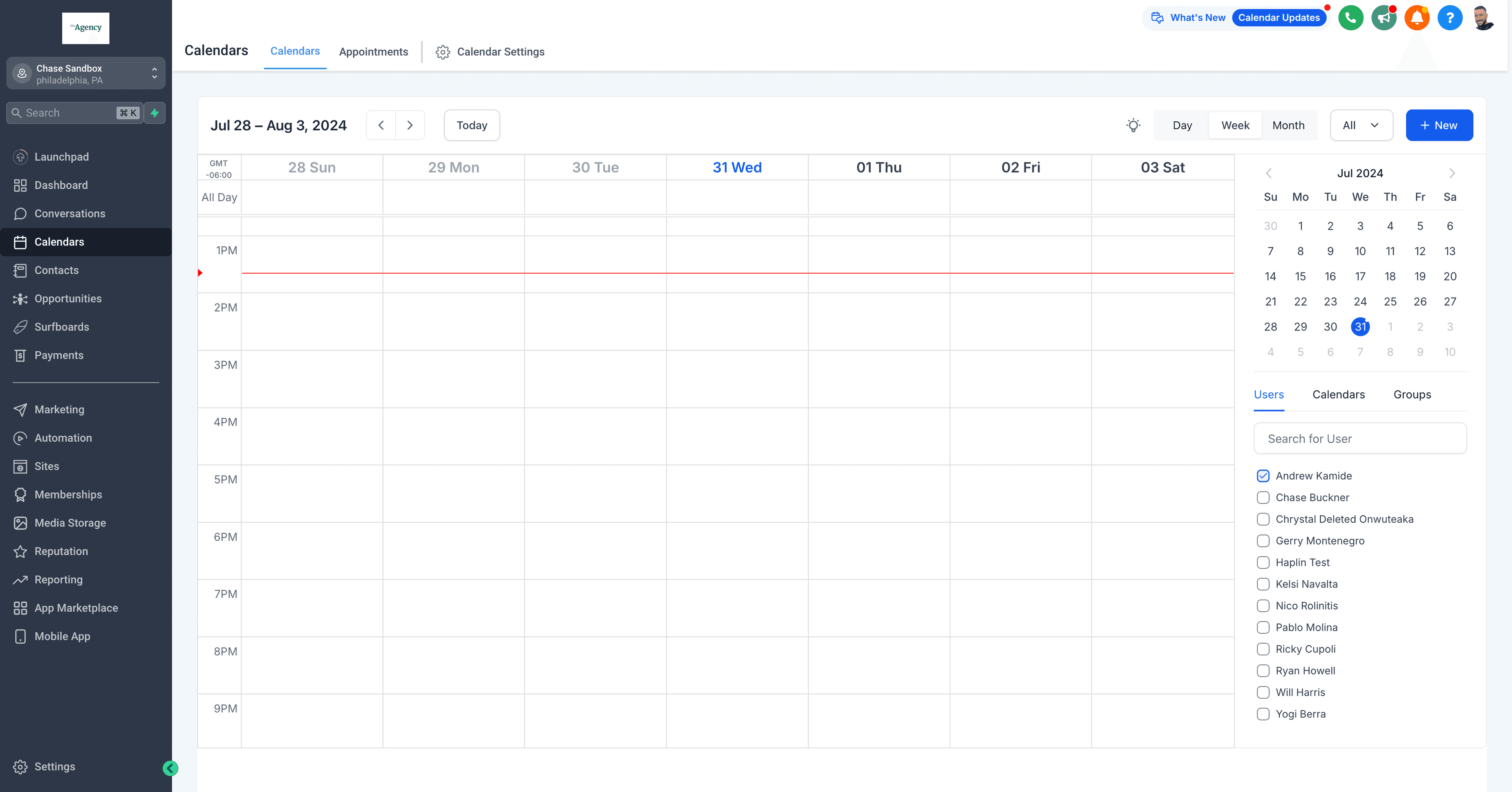Collapse sidebar with green arrow button
1512x792 pixels.
170,768
